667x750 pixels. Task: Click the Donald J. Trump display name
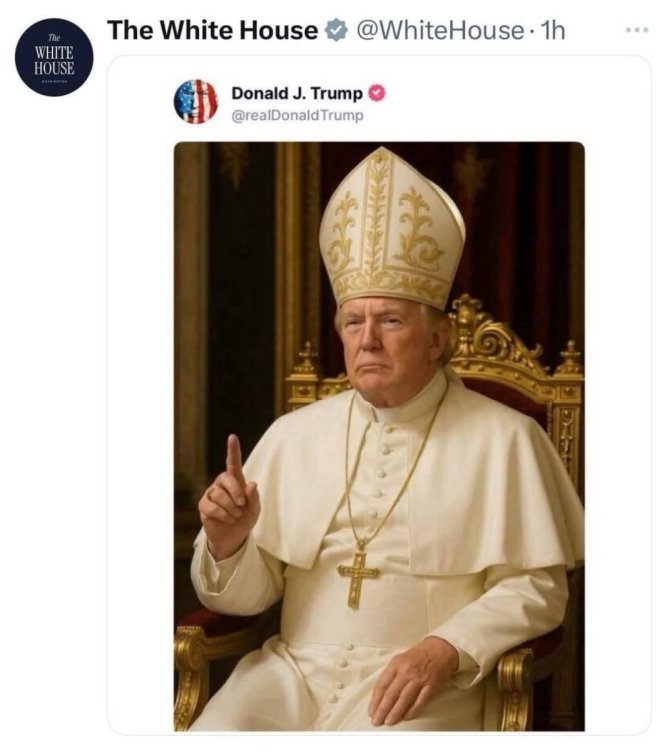coord(297,93)
